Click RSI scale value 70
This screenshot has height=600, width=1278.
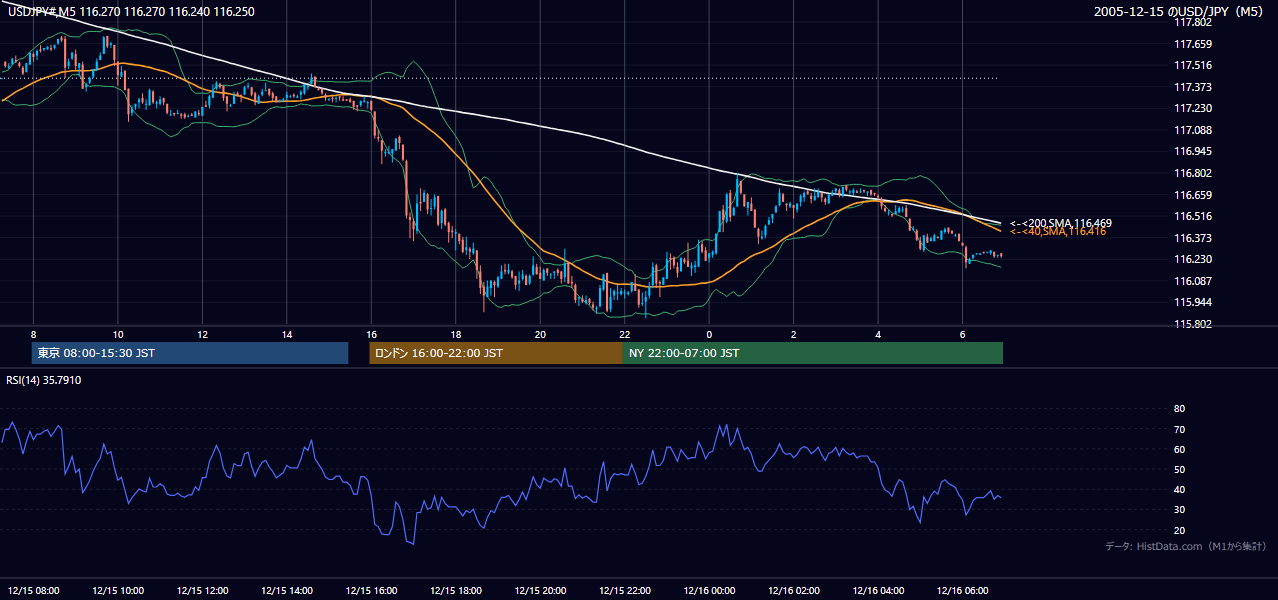[1179, 430]
